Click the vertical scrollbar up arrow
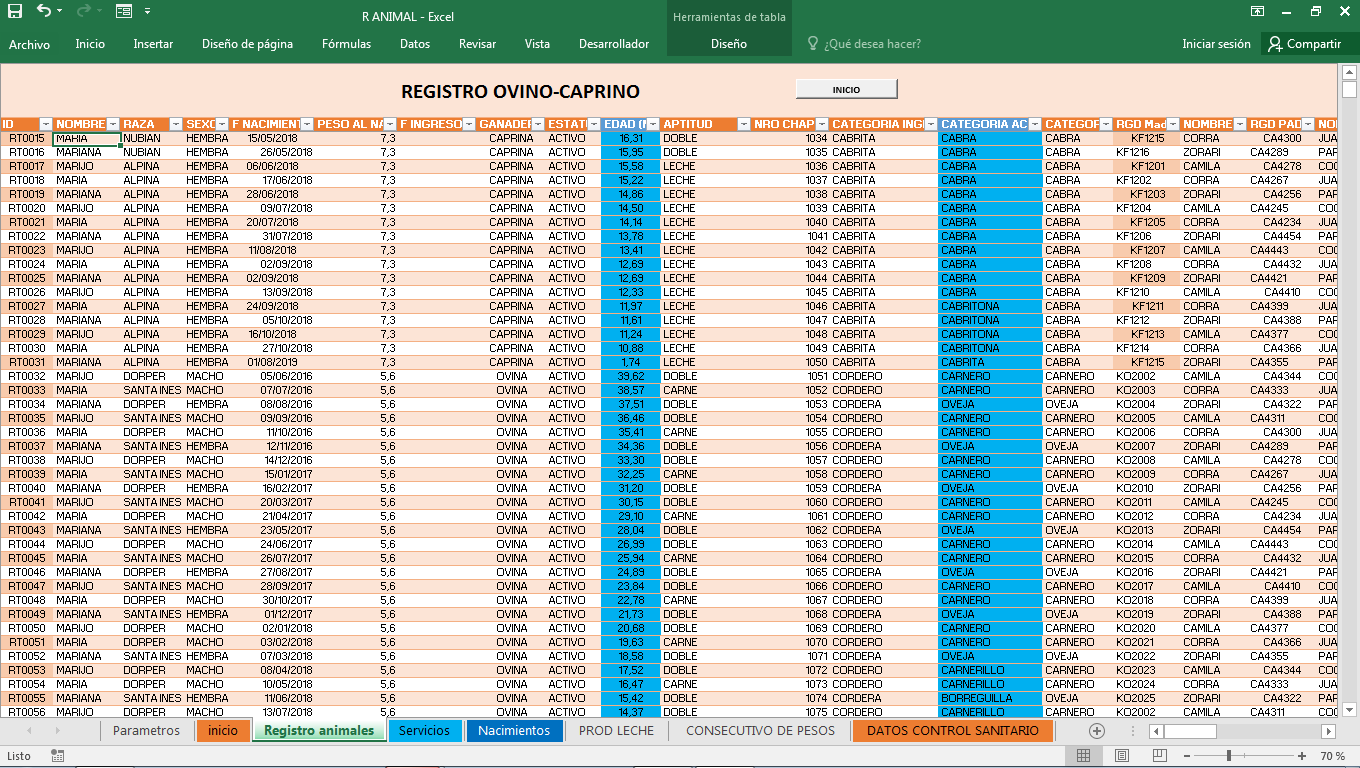This screenshot has height=768, width=1360. point(1349,72)
